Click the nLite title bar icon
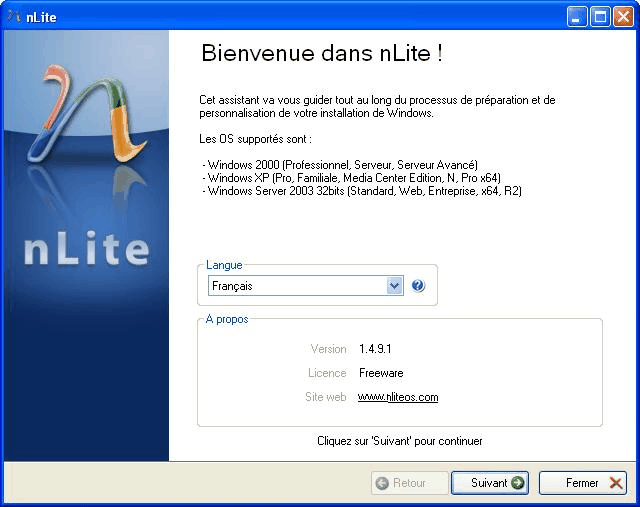 tap(14, 17)
